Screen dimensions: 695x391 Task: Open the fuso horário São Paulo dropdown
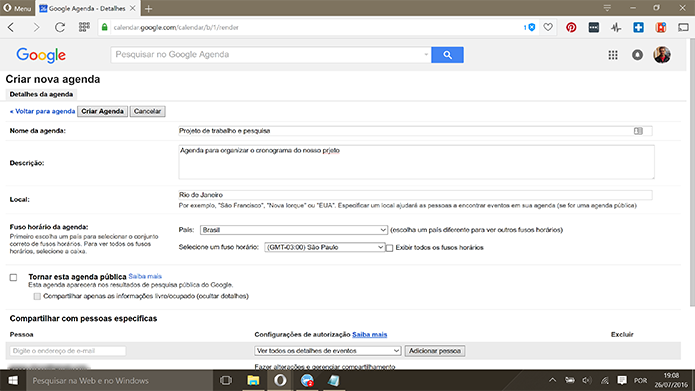click(324, 247)
